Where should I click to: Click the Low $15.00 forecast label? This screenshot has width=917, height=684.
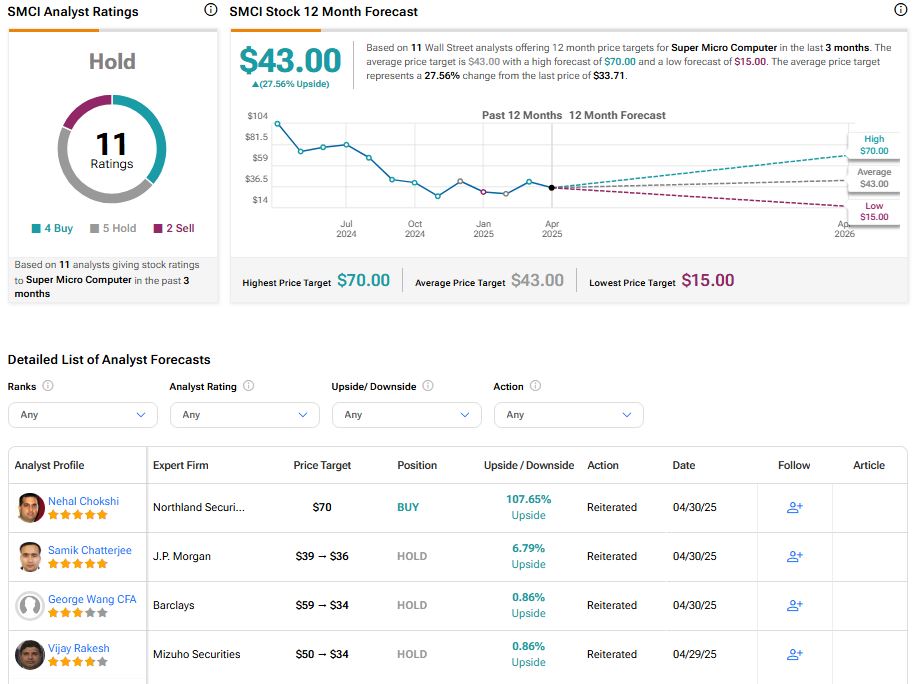tap(874, 211)
